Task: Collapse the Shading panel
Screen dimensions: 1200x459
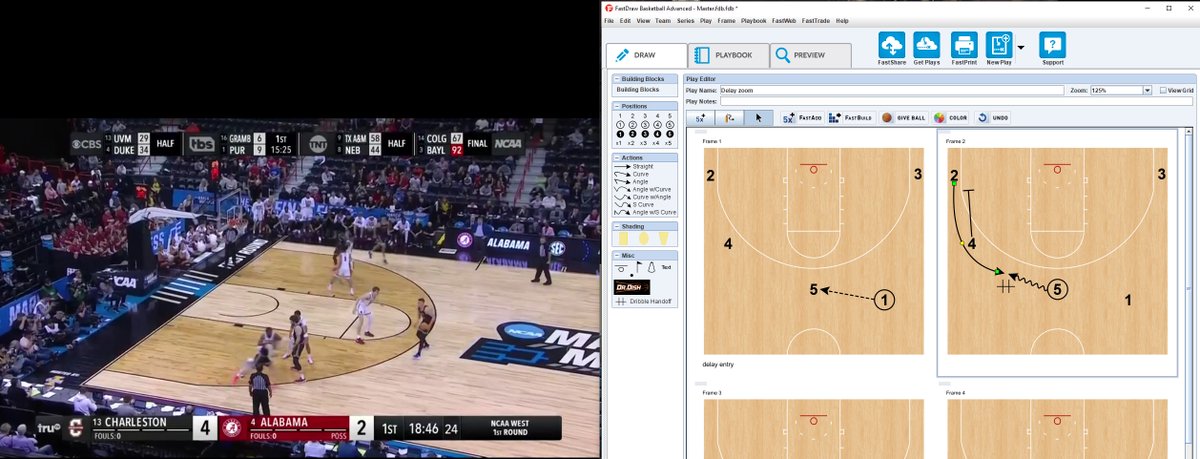Action: (x=617, y=226)
